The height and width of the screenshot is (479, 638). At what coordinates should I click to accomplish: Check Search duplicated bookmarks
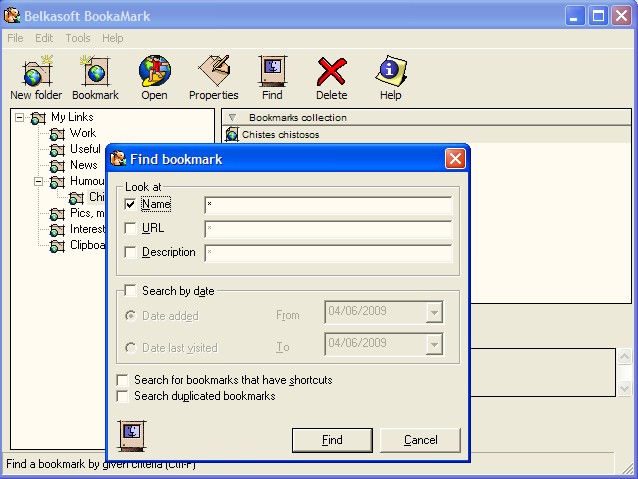pyautogui.click(x=122, y=396)
